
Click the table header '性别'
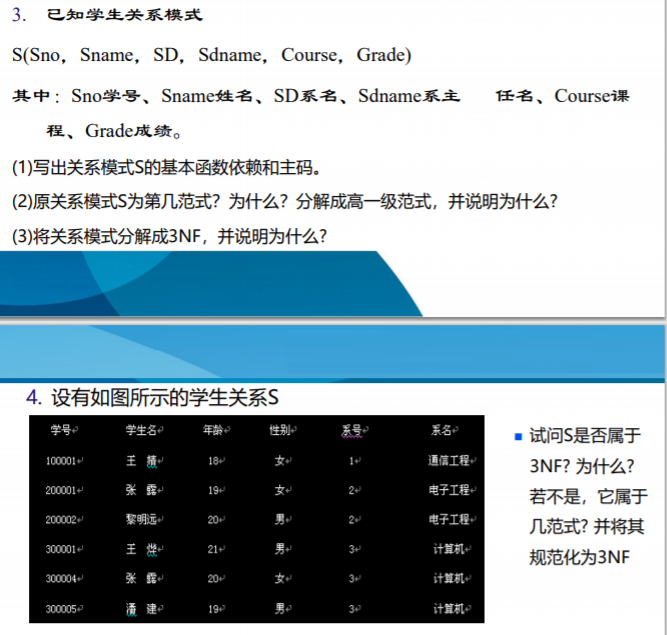coord(282,430)
